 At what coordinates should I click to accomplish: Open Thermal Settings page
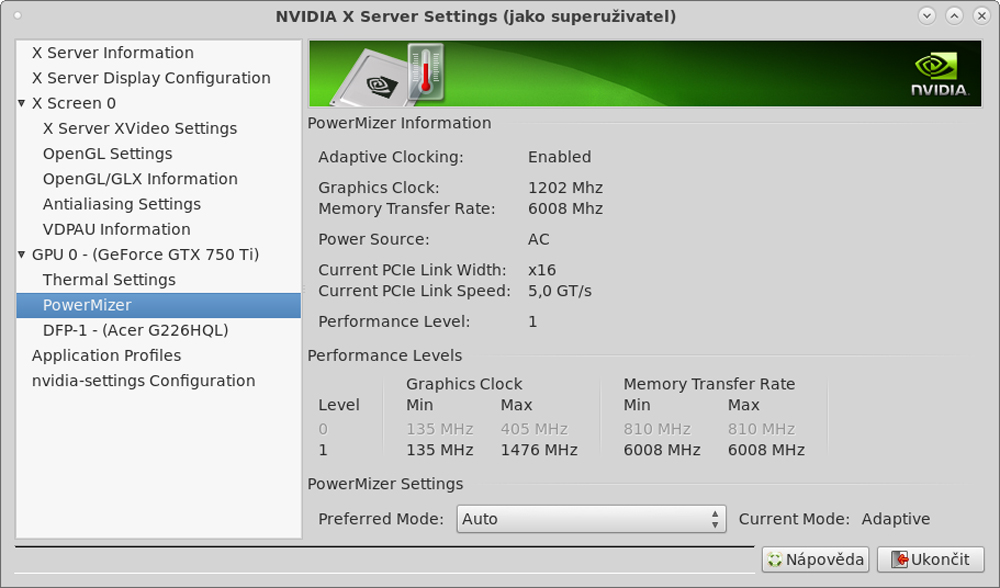point(109,280)
